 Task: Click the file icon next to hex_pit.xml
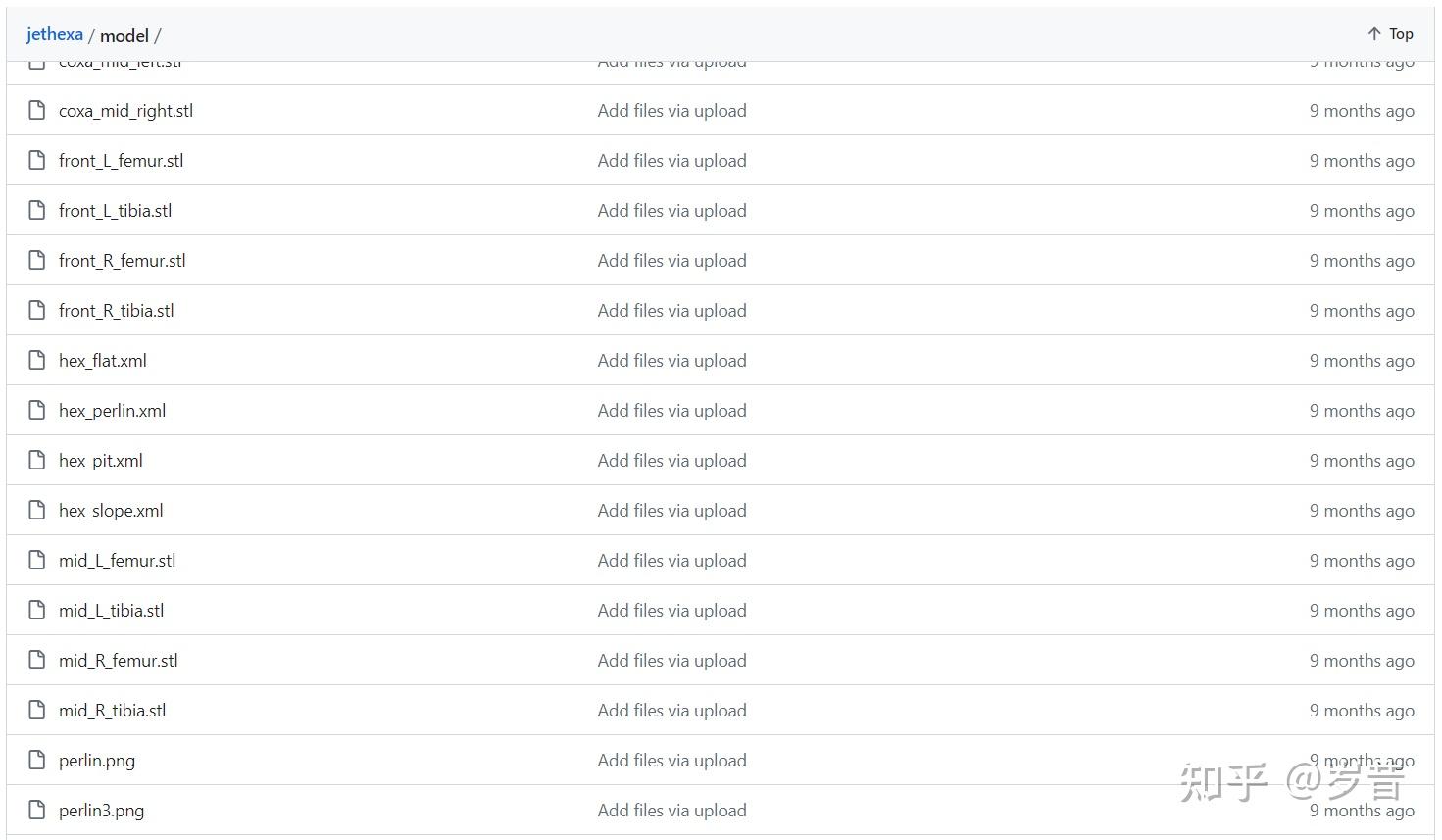click(37, 461)
